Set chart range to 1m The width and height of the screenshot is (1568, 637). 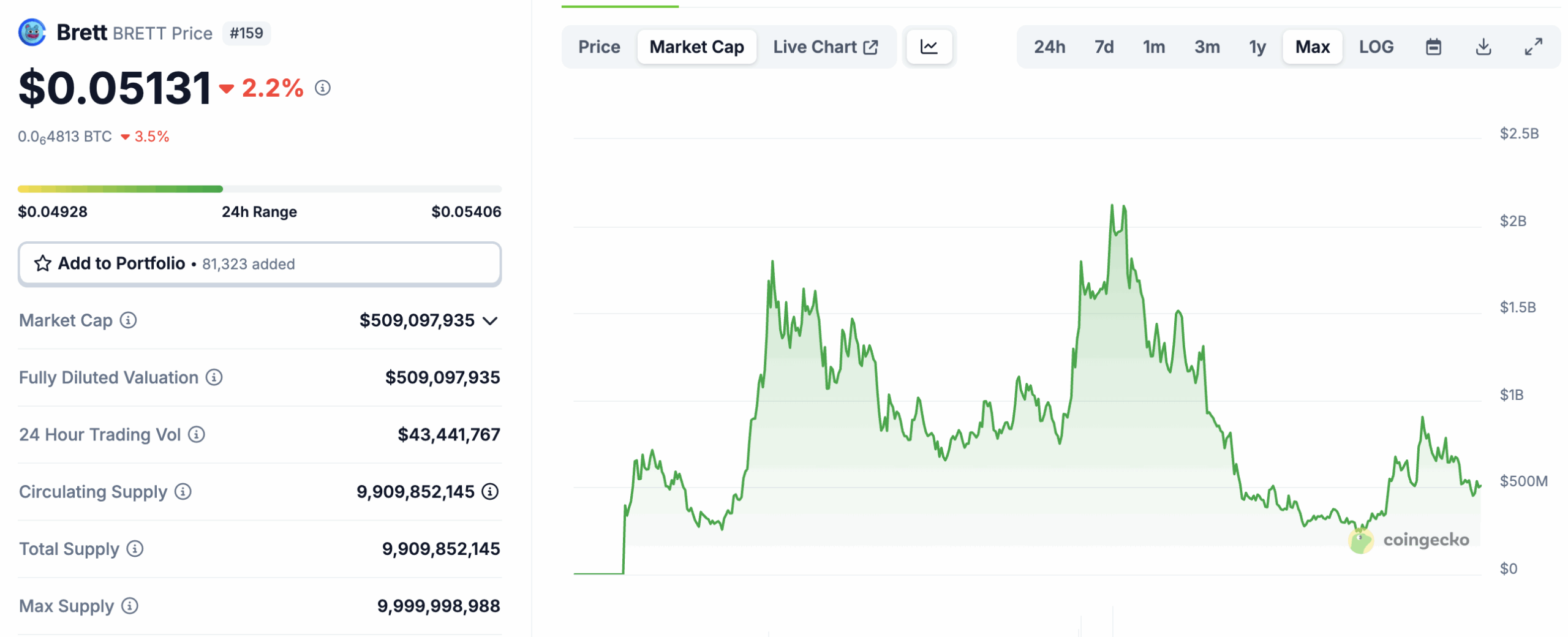click(1153, 47)
